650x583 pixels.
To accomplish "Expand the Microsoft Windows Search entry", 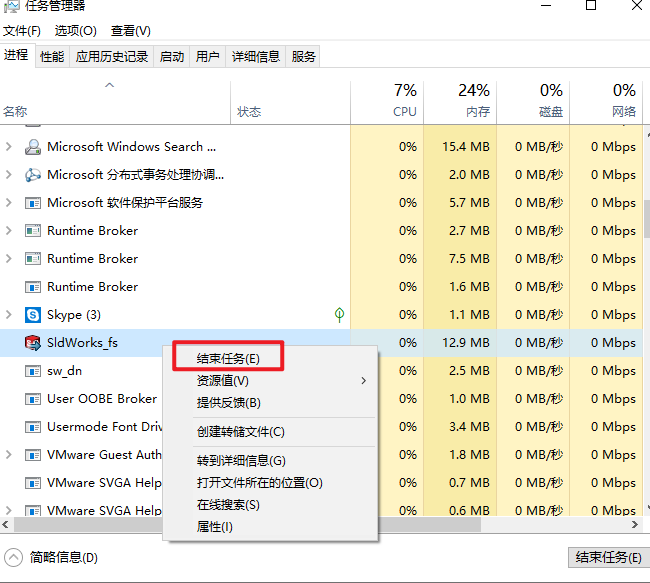I will point(9,147).
